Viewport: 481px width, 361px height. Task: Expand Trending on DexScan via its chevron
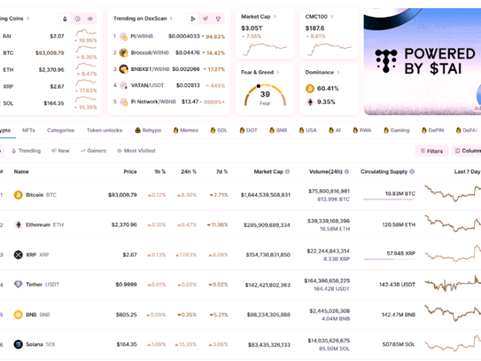pyautogui.click(x=171, y=19)
